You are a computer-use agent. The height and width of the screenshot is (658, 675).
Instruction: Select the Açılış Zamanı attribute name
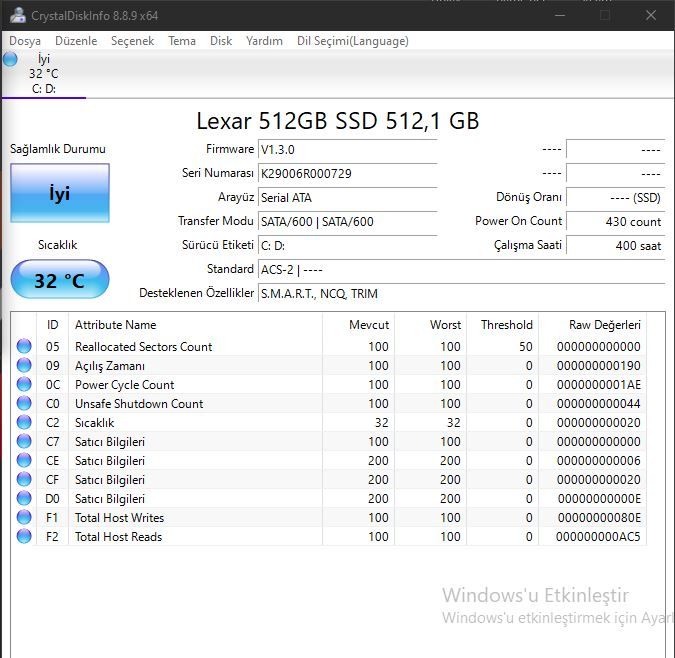click(x=110, y=366)
